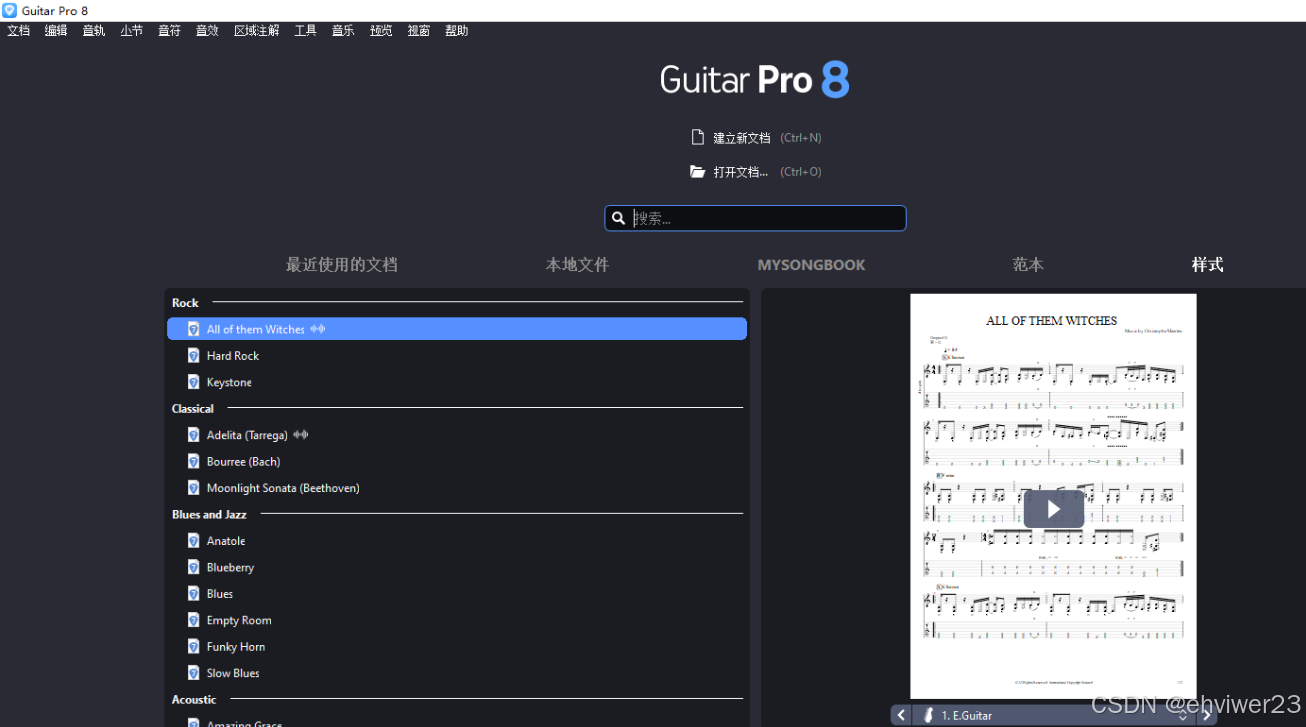1306x727 pixels.
Task: Click the Guitar Pro 8 title bar app icon
Action: [9, 10]
